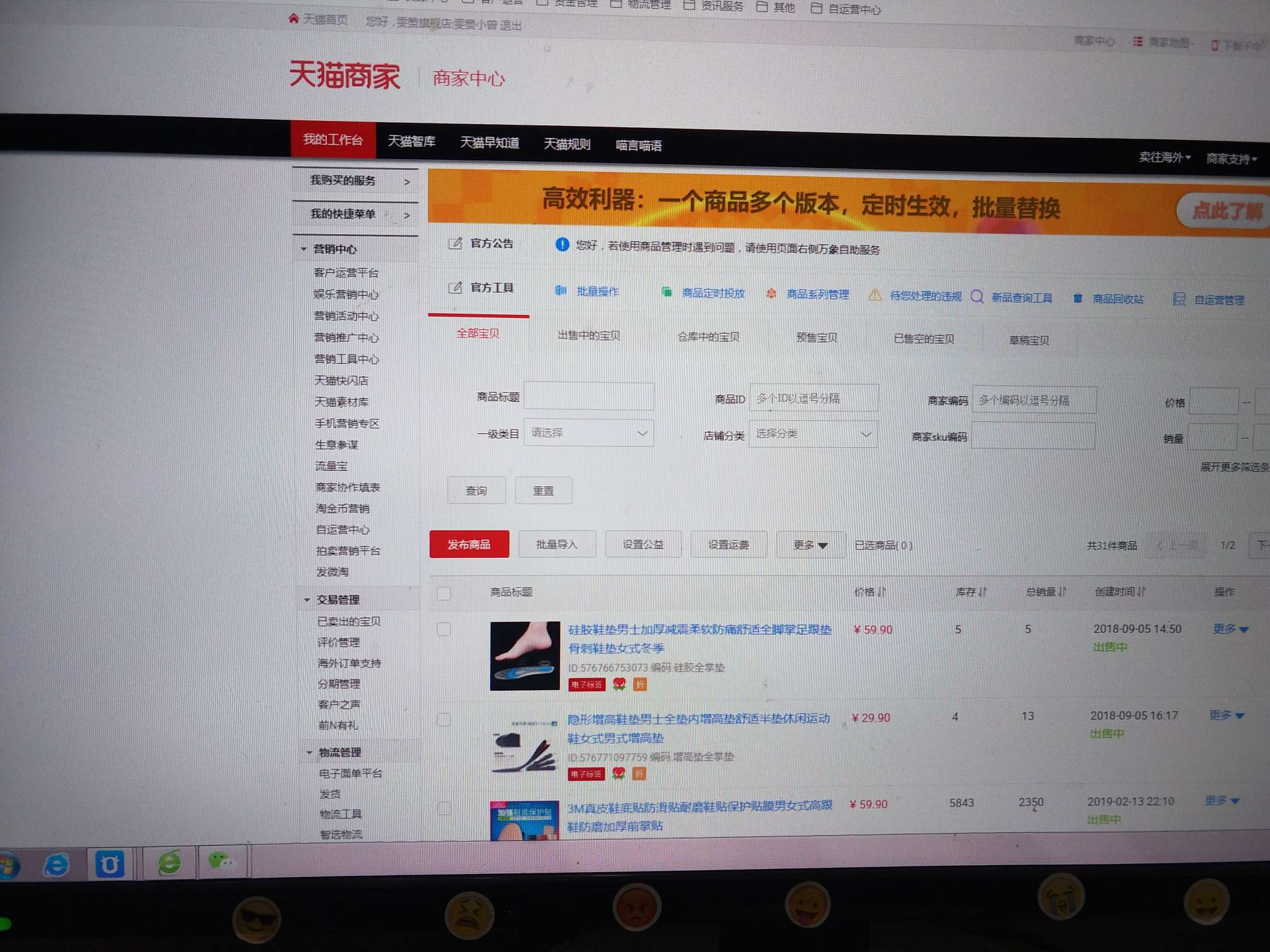1270x952 pixels.
Task: Click 电子标签 badge on silicone insole product
Action: 586,684
